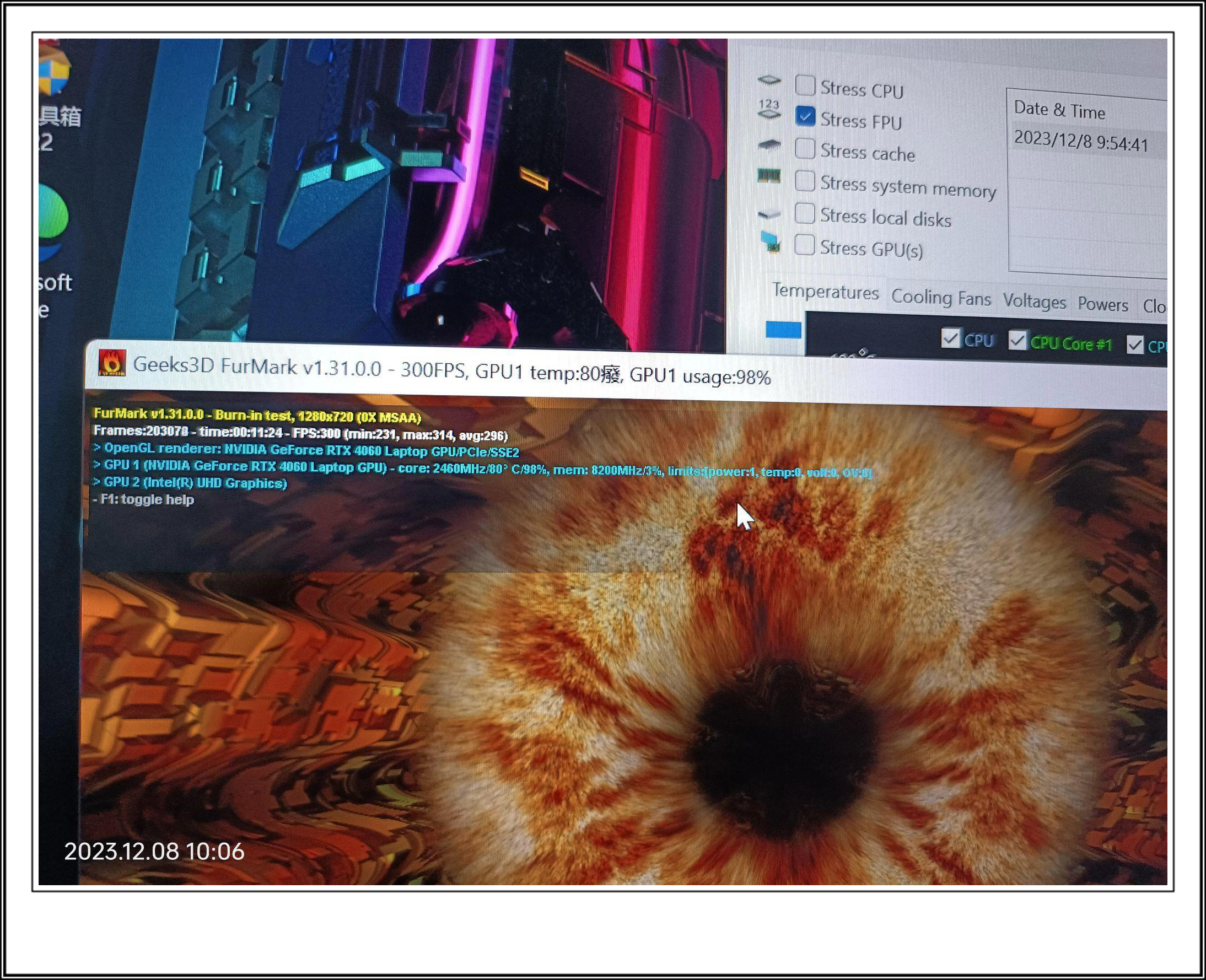Image resolution: width=1206 pixels, height=980 pixels.
Task: Click the GPU 2 (Intel(R) UHD Graphics) line
Action: [190, 483]
